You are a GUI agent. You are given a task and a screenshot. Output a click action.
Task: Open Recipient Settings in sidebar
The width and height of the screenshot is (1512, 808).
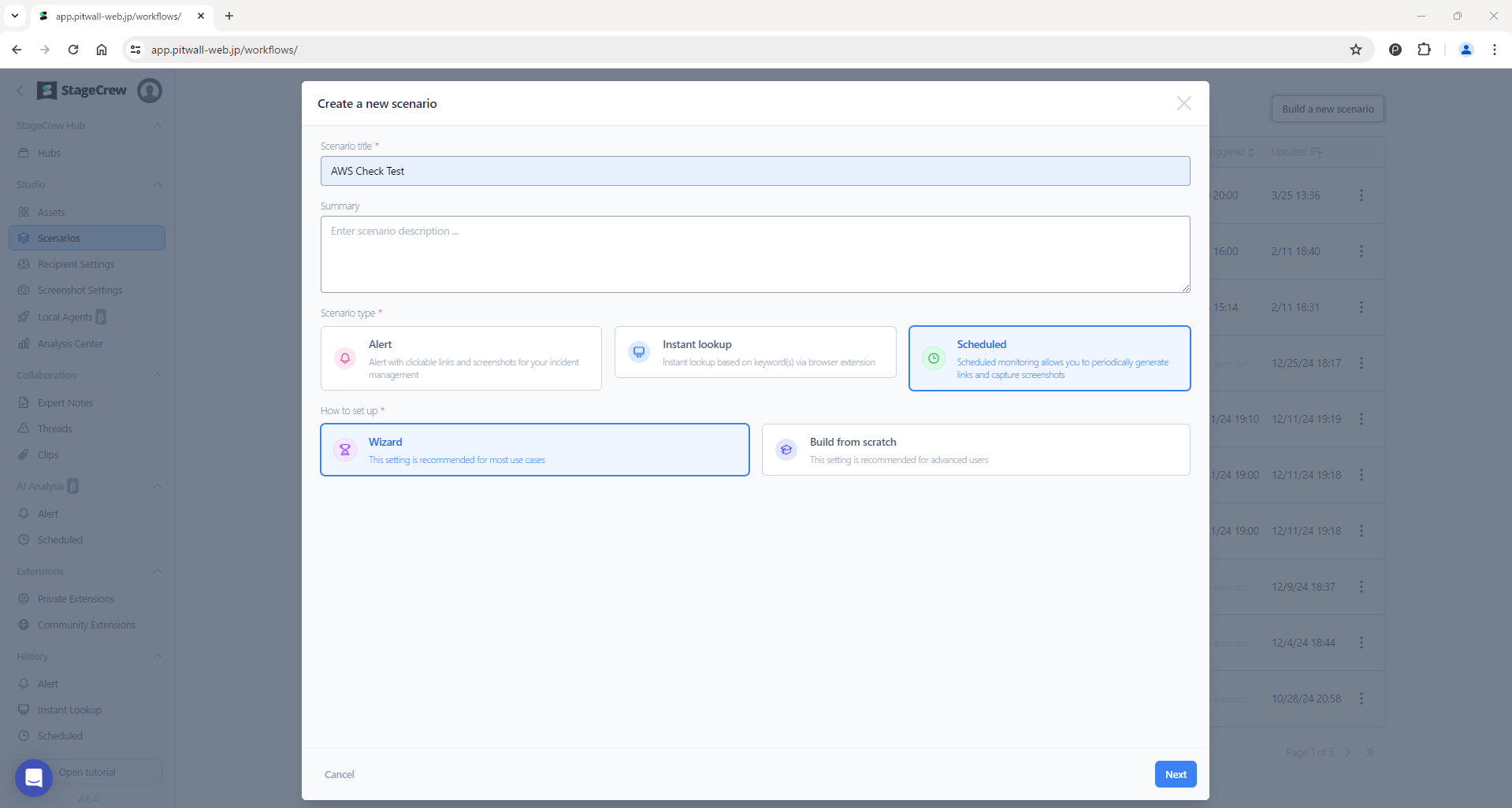pos(76,265)
